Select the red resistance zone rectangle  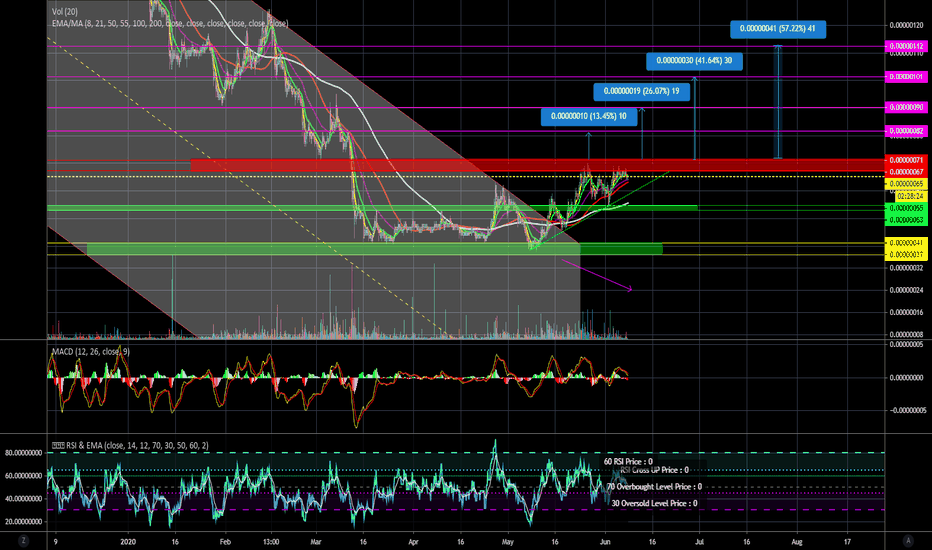[538, 165]
